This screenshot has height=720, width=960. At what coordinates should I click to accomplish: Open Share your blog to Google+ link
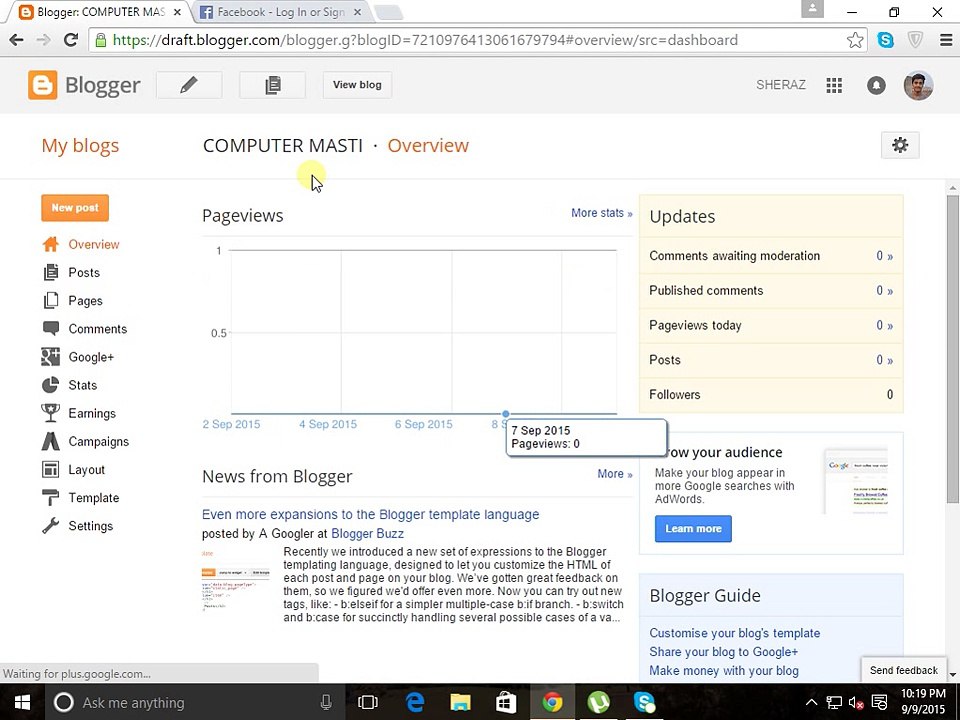point(724,652)
